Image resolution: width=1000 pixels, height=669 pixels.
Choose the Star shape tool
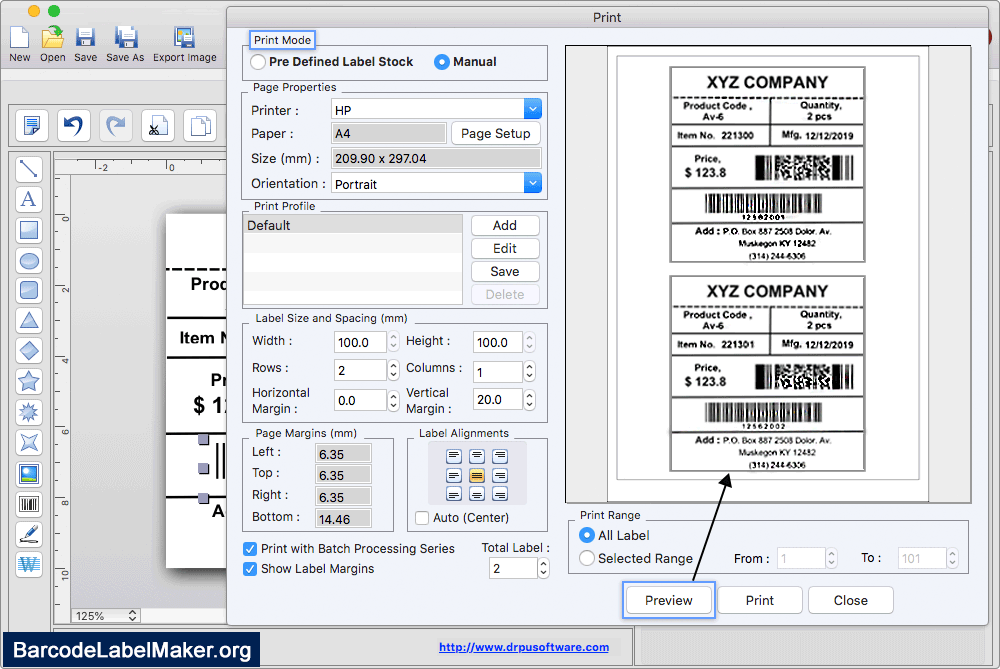pos(30,381)
